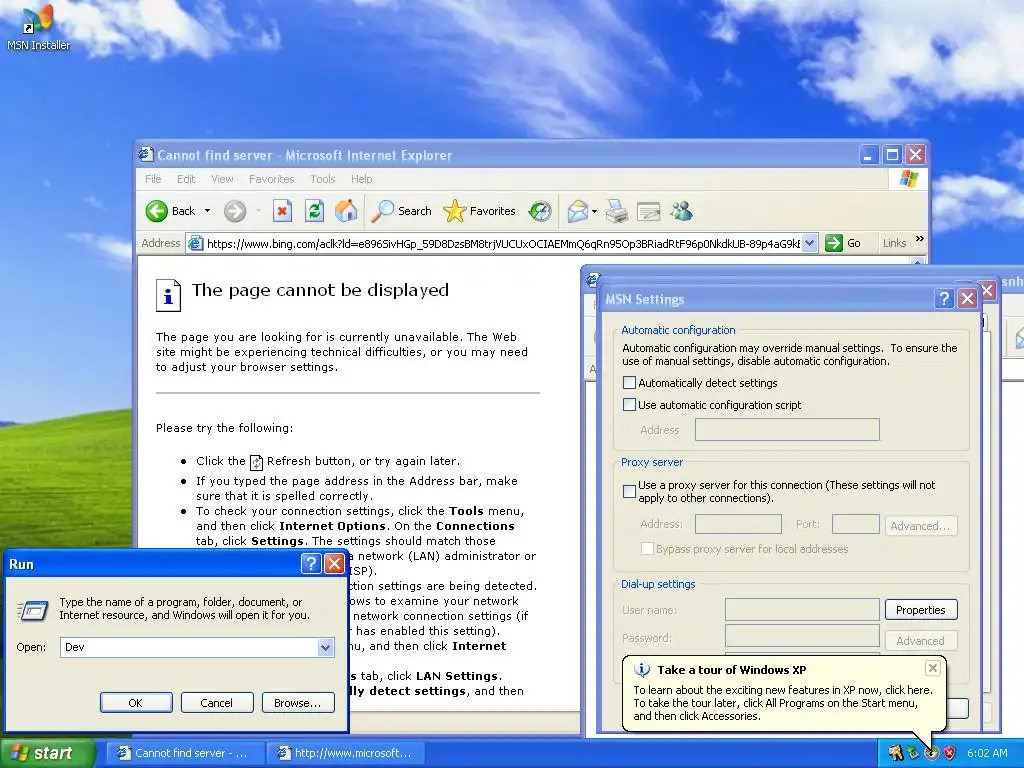
Task: Click the Mail envelope toolbar icon
Action: (x=577, y=211)
